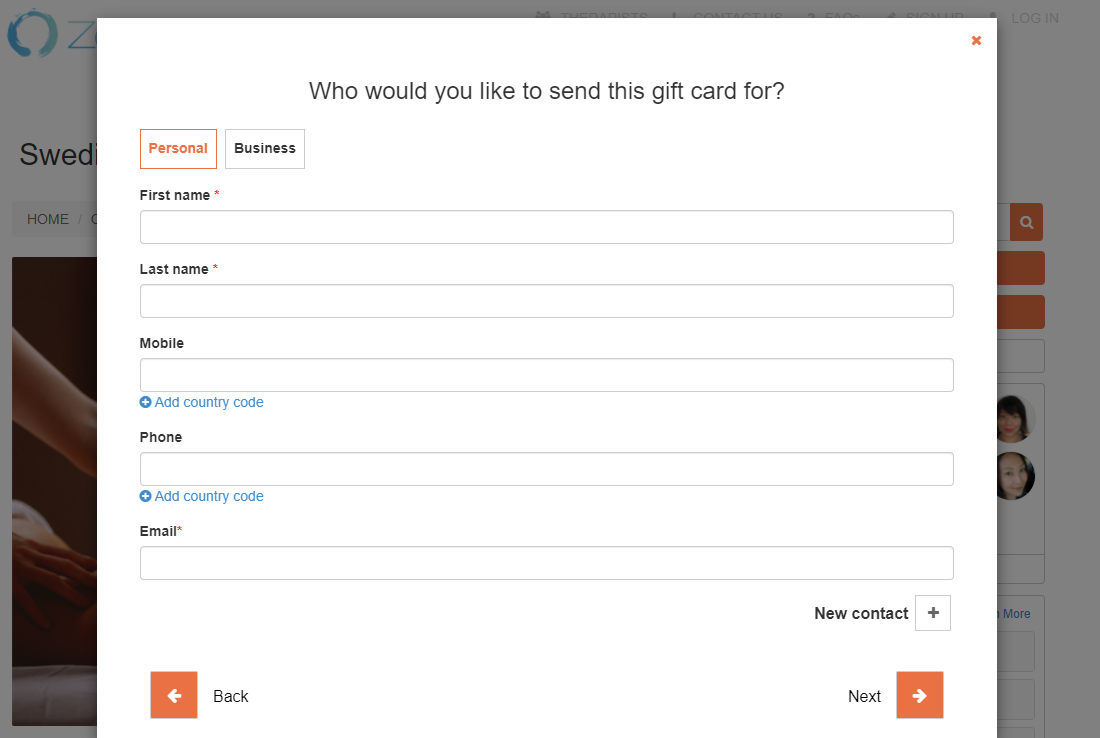Screen dimensions: 1100x738
Task: Open the LOG IN menu item
Action: (1034, 18)
